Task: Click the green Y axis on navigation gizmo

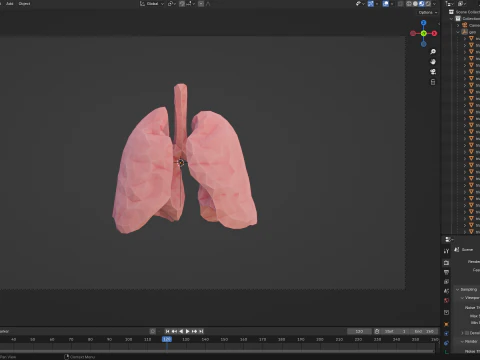Action: pos(424,33)
